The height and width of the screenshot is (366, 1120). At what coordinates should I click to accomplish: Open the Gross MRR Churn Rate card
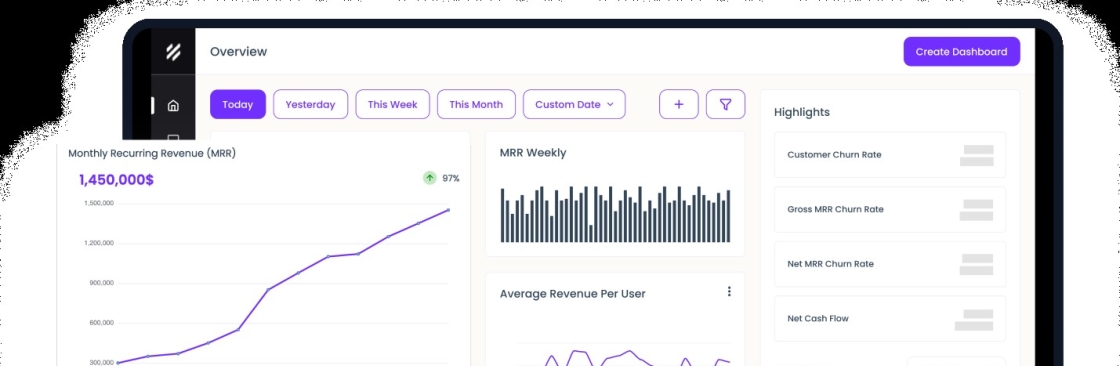[x=890, y=209]
